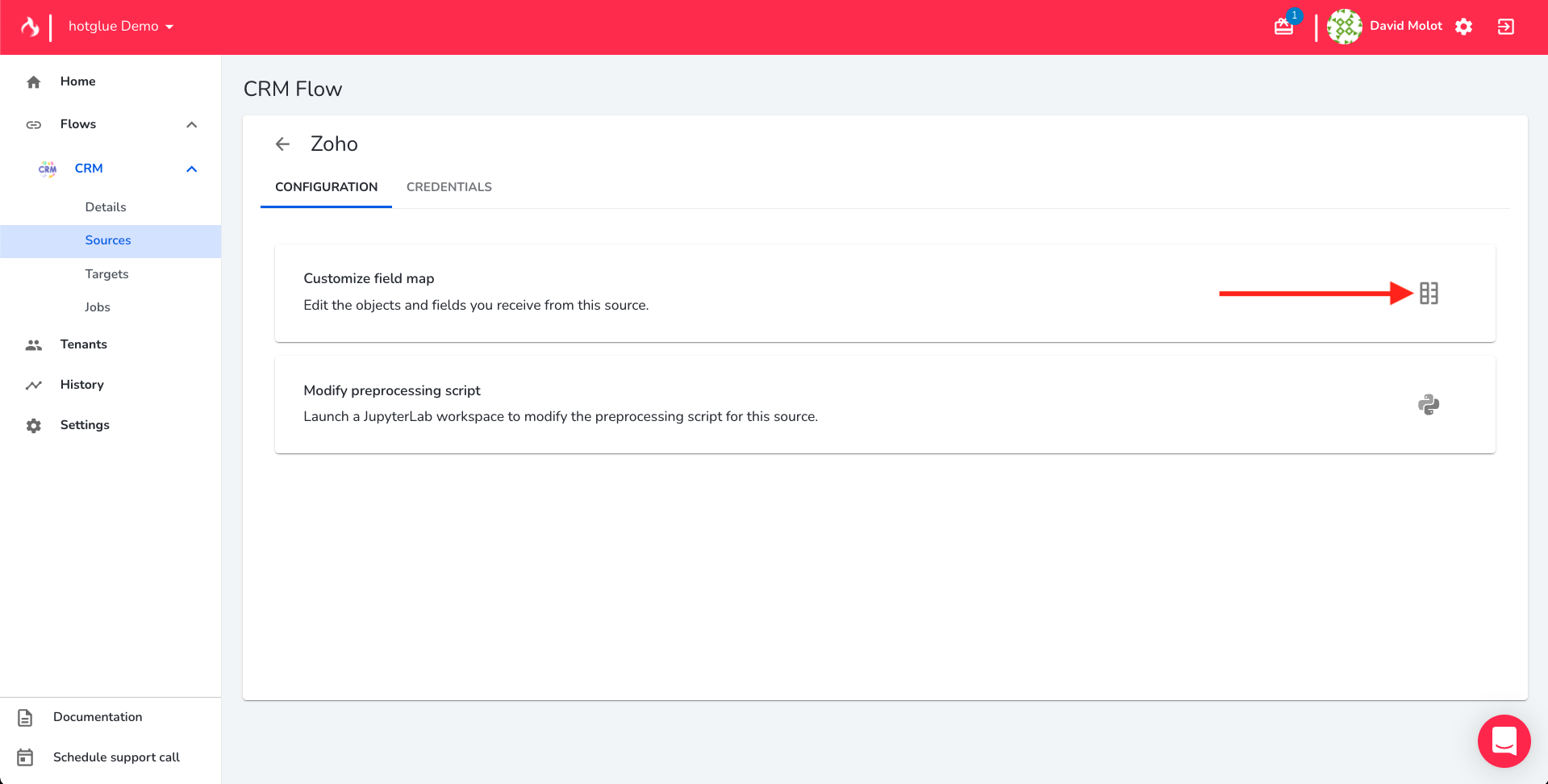
Task: Click the History trend-line icon
Action: pyautogui.click(x=33, y=385)
